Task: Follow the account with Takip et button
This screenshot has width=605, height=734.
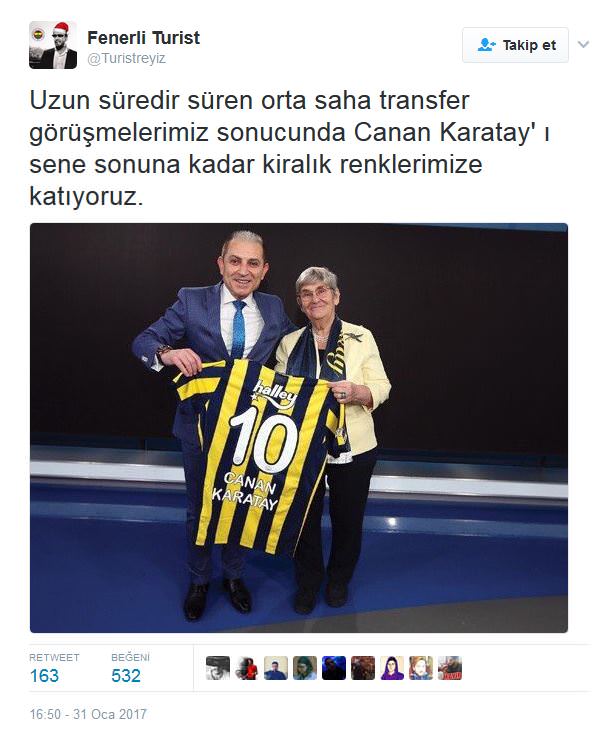Action: [516, 45]
